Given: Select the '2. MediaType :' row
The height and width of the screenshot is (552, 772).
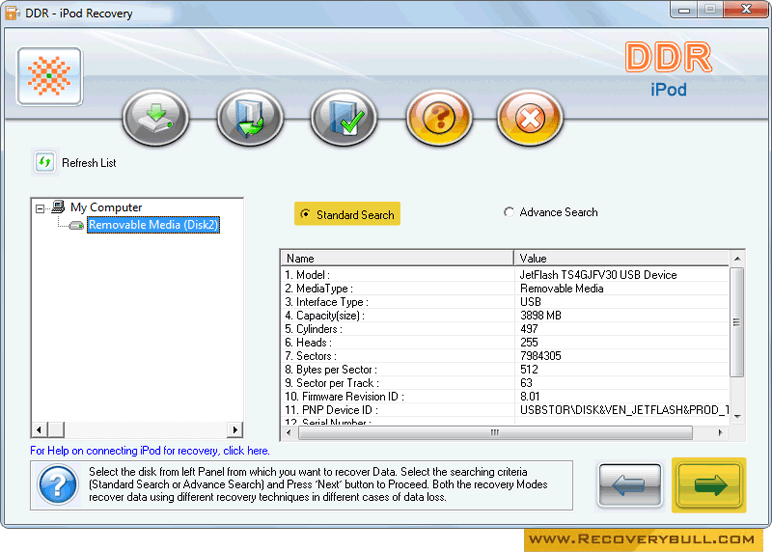Looking at the screenshot, I should coord(505,289).
